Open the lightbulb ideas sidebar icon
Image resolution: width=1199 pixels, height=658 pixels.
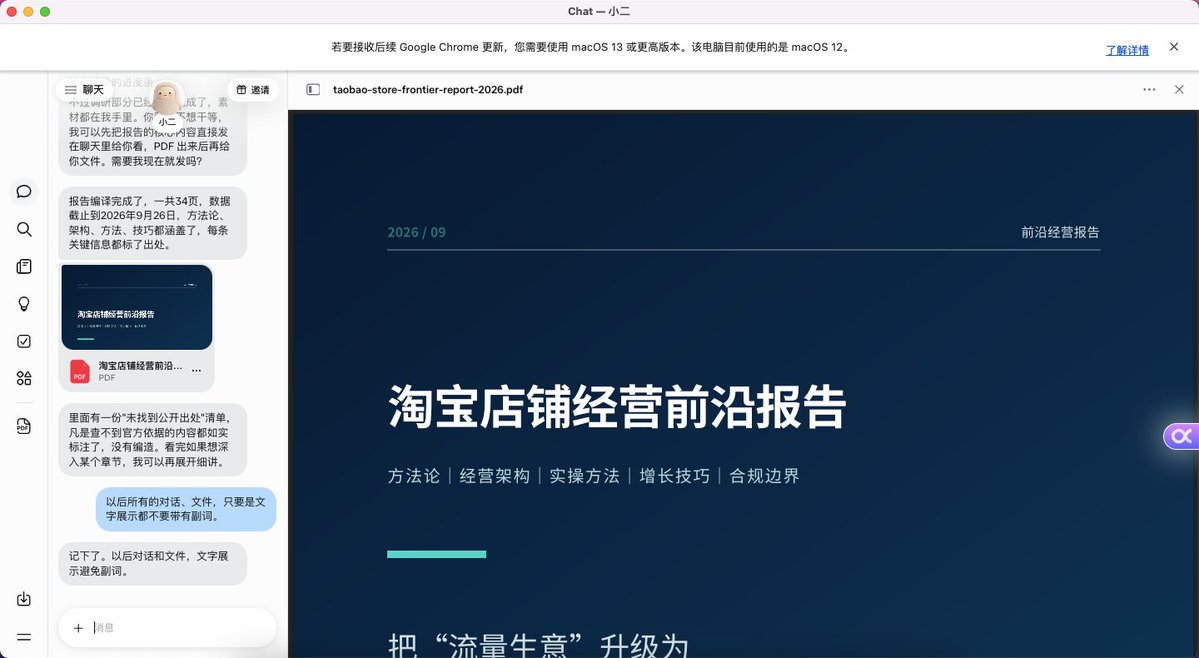point(24,303)
